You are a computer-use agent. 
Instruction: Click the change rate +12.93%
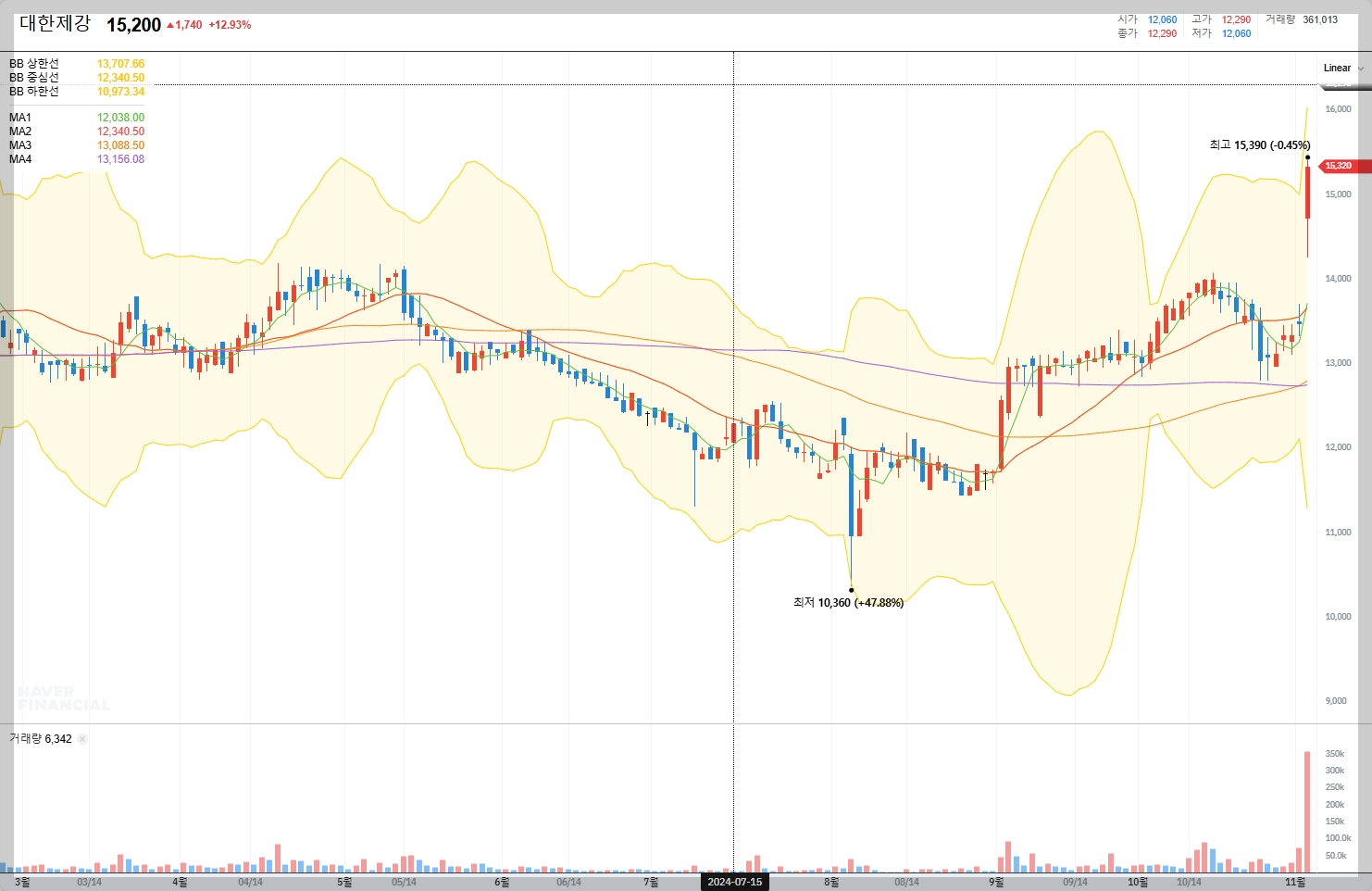click(230, 25)
